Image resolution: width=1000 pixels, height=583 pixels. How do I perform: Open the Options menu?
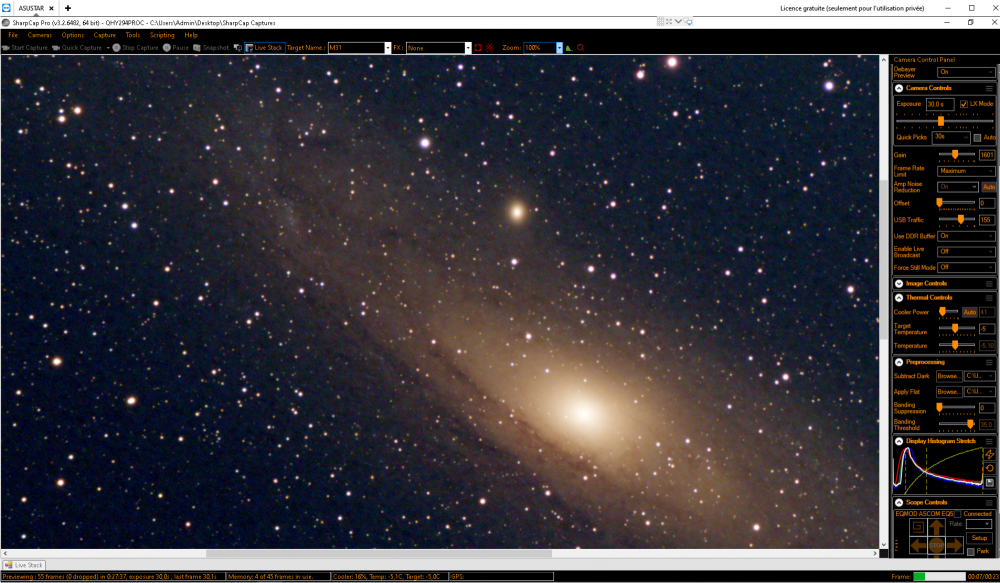click(73, 35)
